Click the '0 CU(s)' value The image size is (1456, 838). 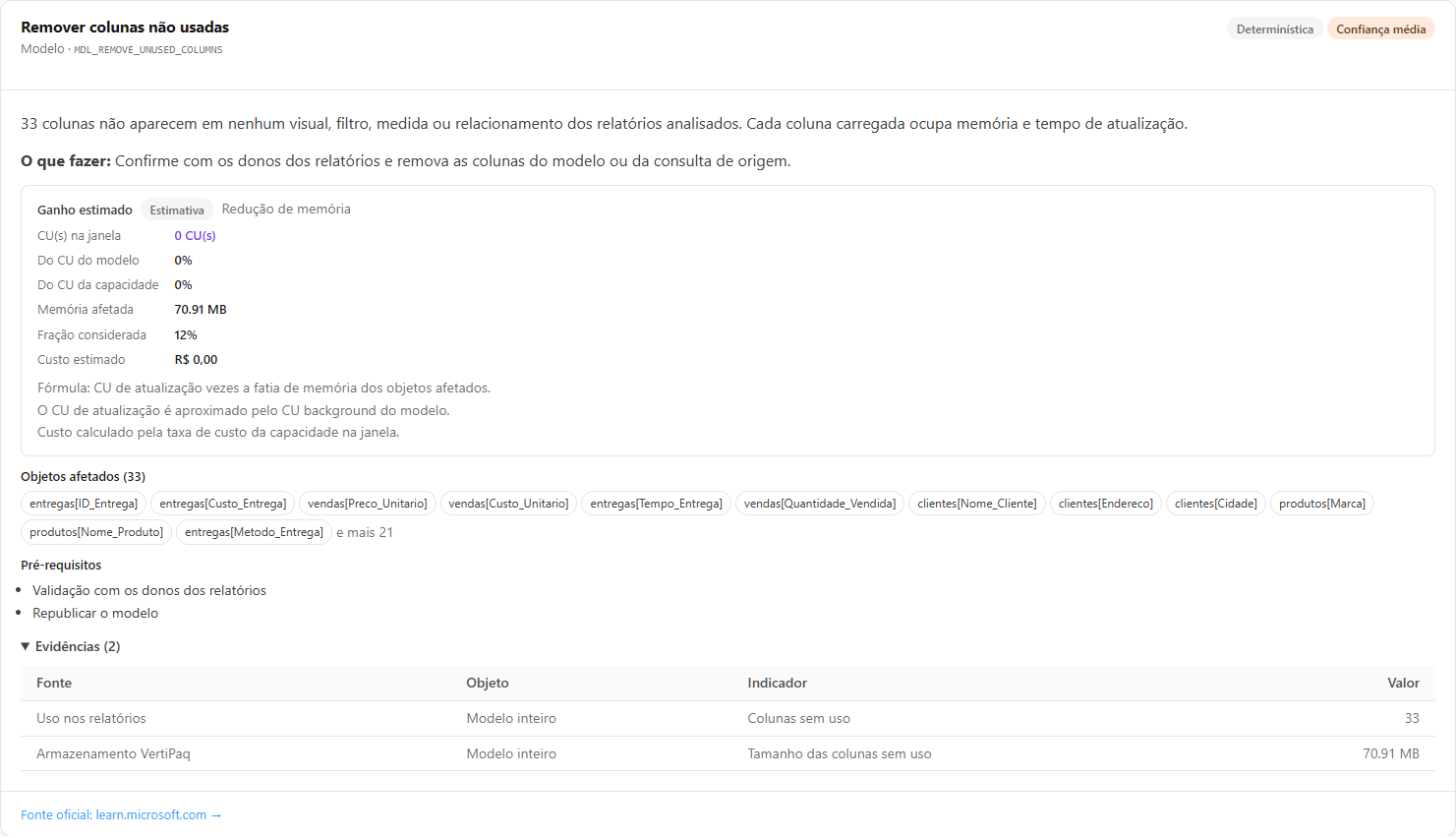pos(195,236)
